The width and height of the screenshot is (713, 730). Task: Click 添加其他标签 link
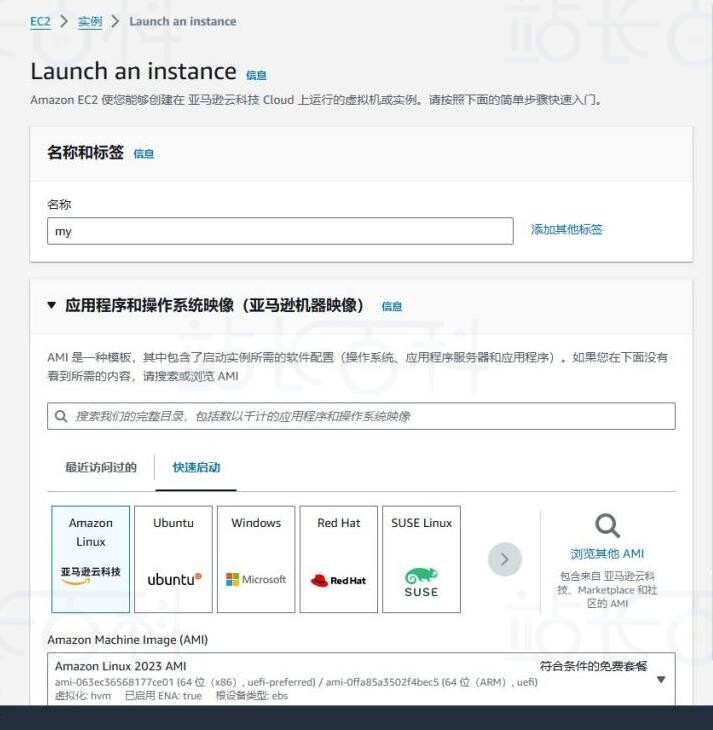(567, 229)
